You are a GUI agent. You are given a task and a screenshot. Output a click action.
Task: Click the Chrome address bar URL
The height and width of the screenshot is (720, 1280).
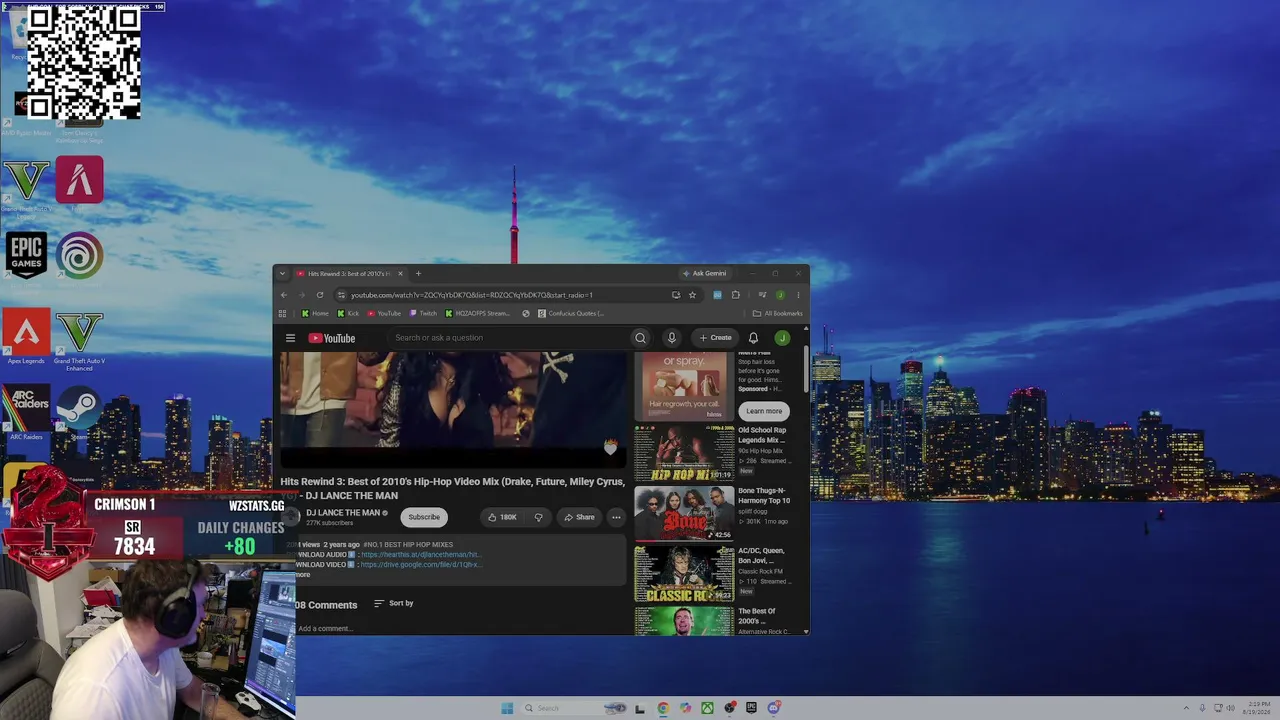[472, 295]
